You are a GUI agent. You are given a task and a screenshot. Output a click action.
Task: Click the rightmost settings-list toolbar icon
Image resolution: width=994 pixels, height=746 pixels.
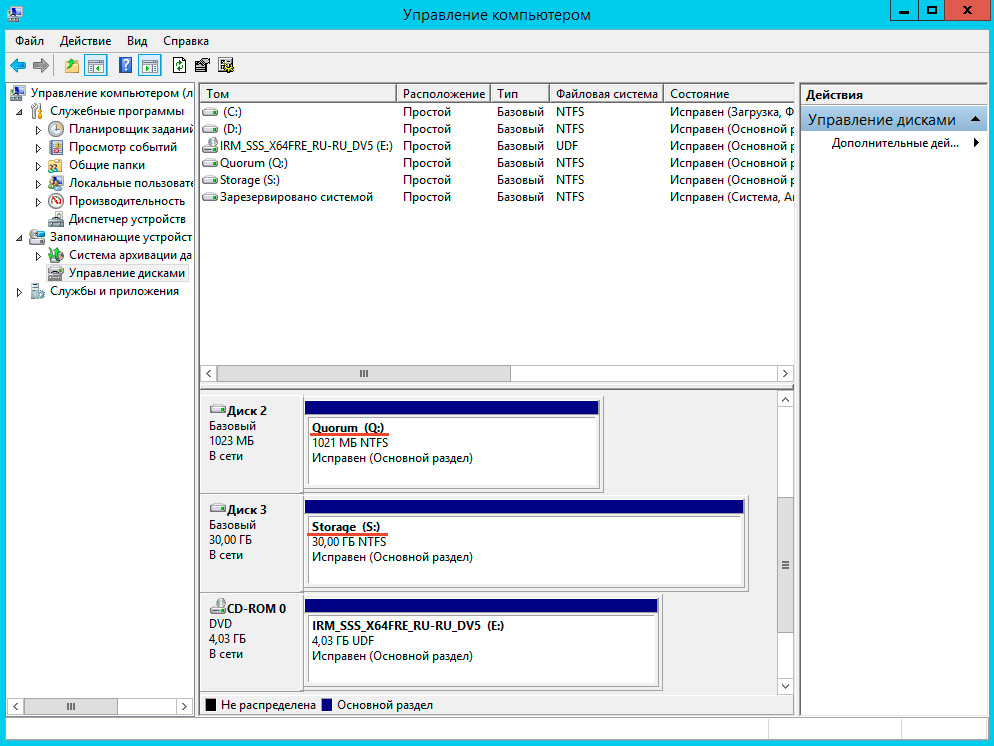[x=226, y=66]
